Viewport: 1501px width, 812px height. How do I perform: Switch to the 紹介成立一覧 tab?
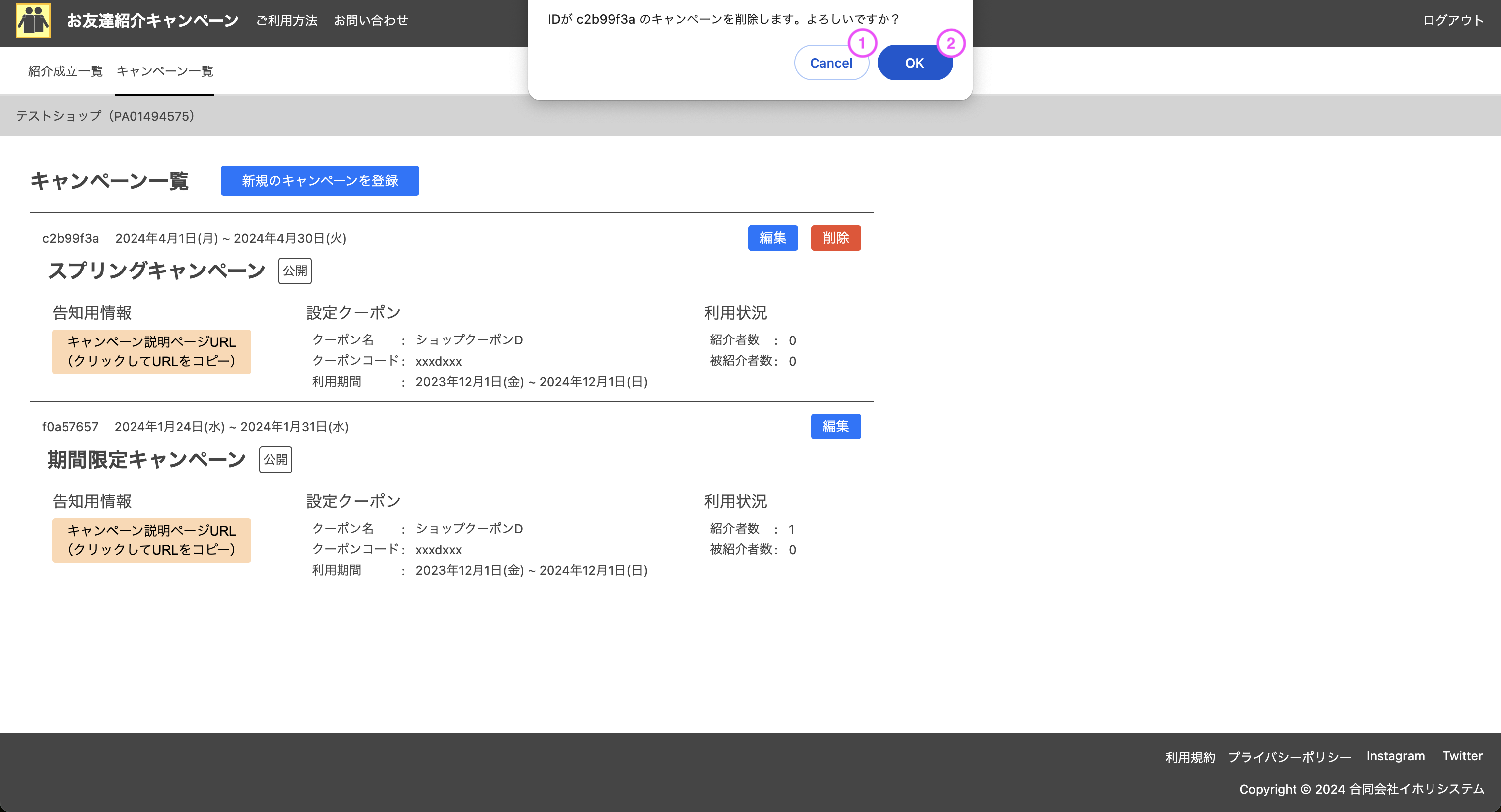[x=65, y=70]
